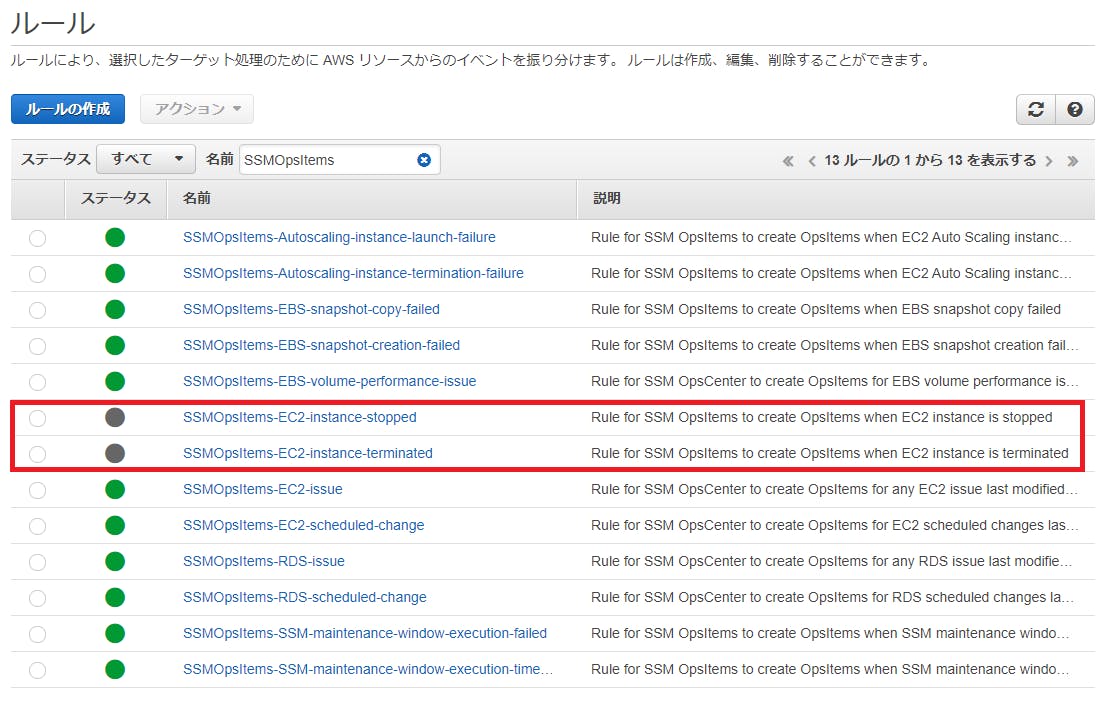Open SSMOpsItems-SSM-maintenance-window-execution-time rule link
The image size is (1099, 702).
pyautogui.click(x=368, y=669)
